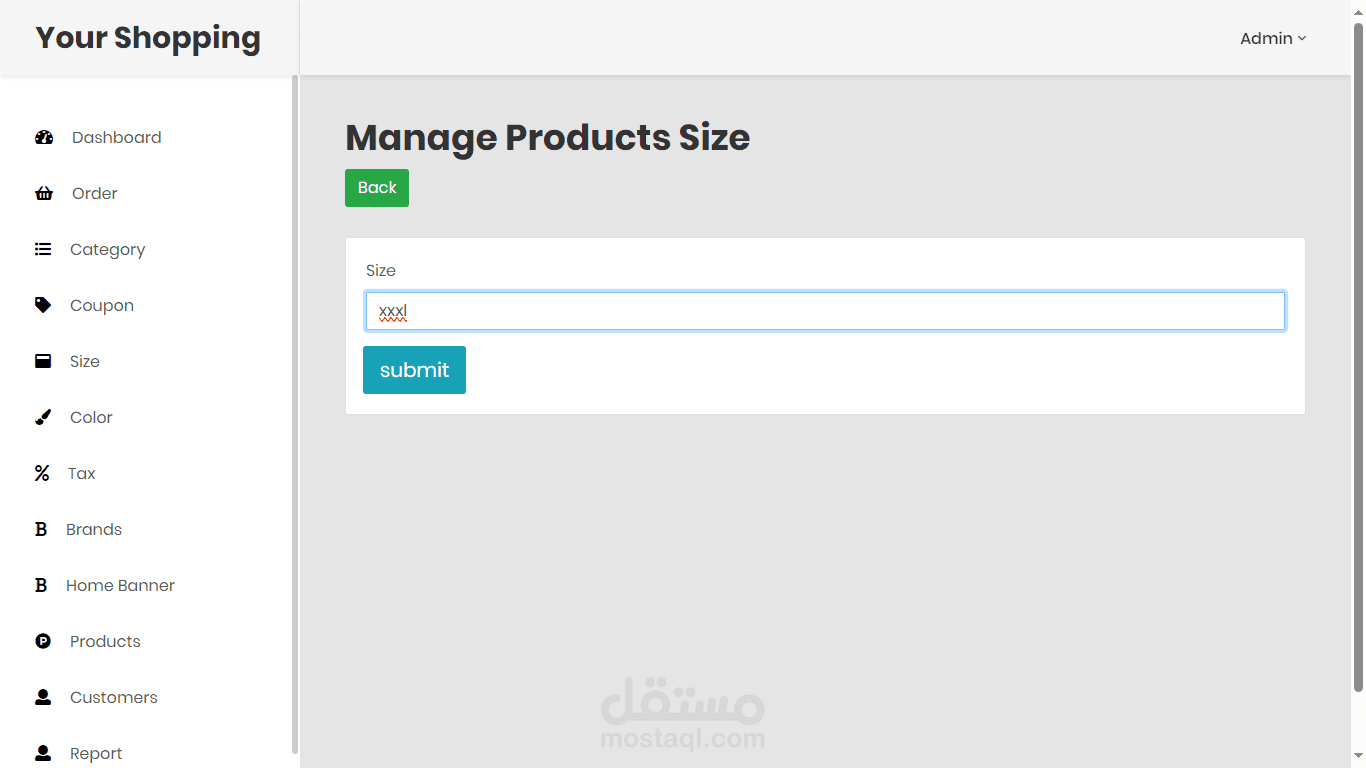Click the Dashboard gauge icon
The image size is (1366, 768).
pos(44,138)
